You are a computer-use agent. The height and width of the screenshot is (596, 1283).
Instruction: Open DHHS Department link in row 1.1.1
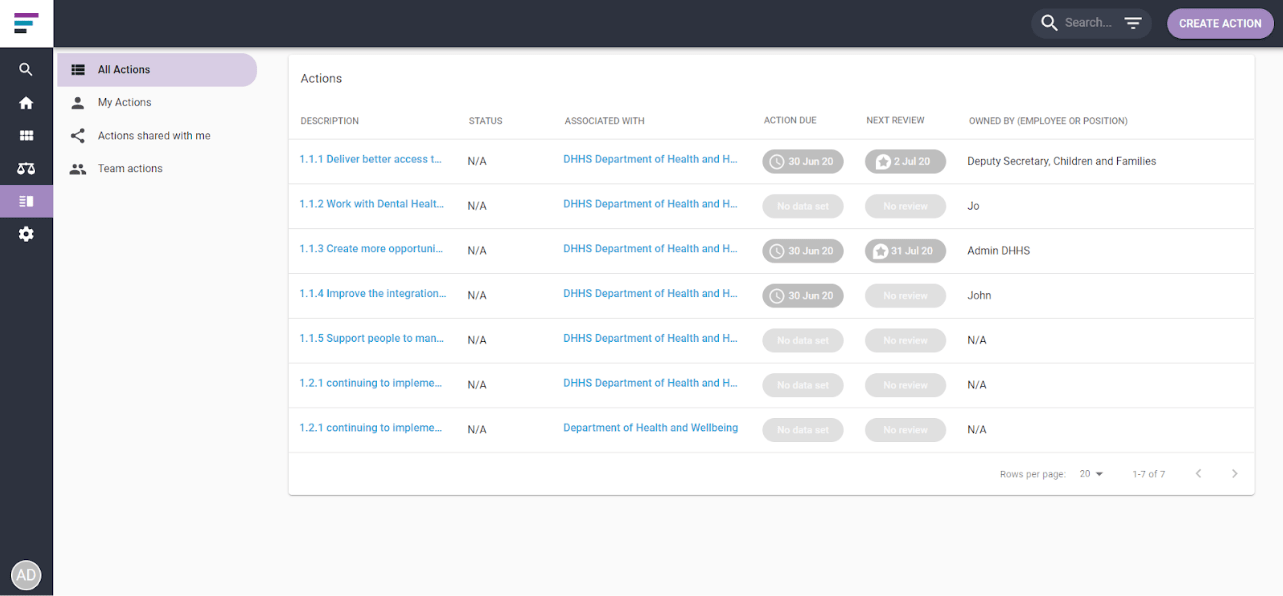pyautogui.click(x=650, y=160)
